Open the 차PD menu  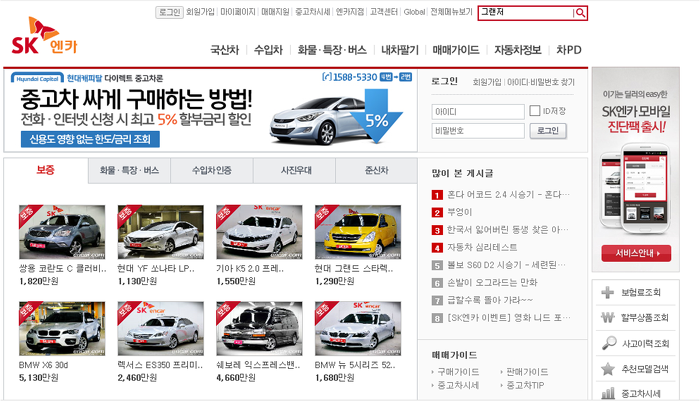tap(569, 50)
